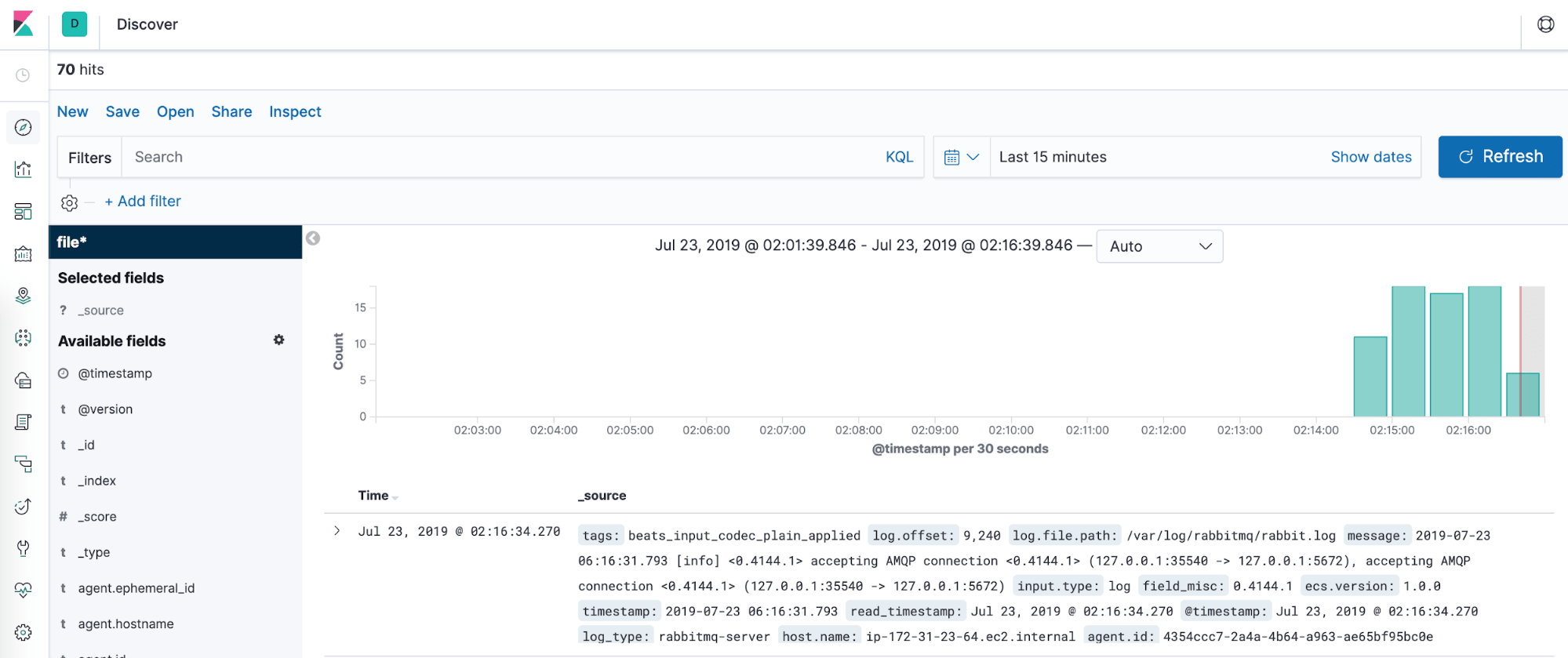The height and width of the screenshot is (658, 1568).
Task: Click the Refresh button
Action: (x=1500, y=157)
